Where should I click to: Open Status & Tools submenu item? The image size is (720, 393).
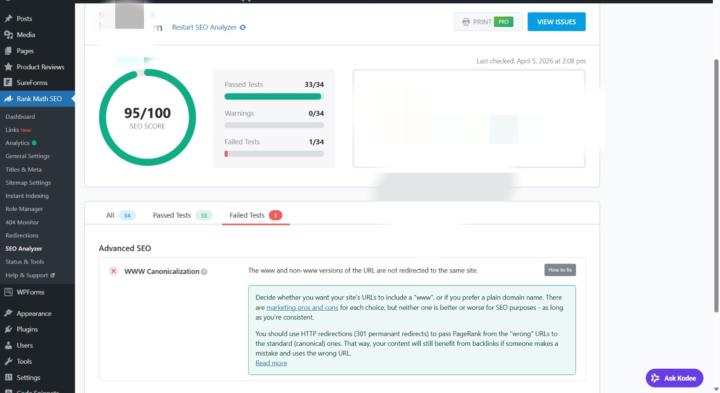(x=25, y=262)
